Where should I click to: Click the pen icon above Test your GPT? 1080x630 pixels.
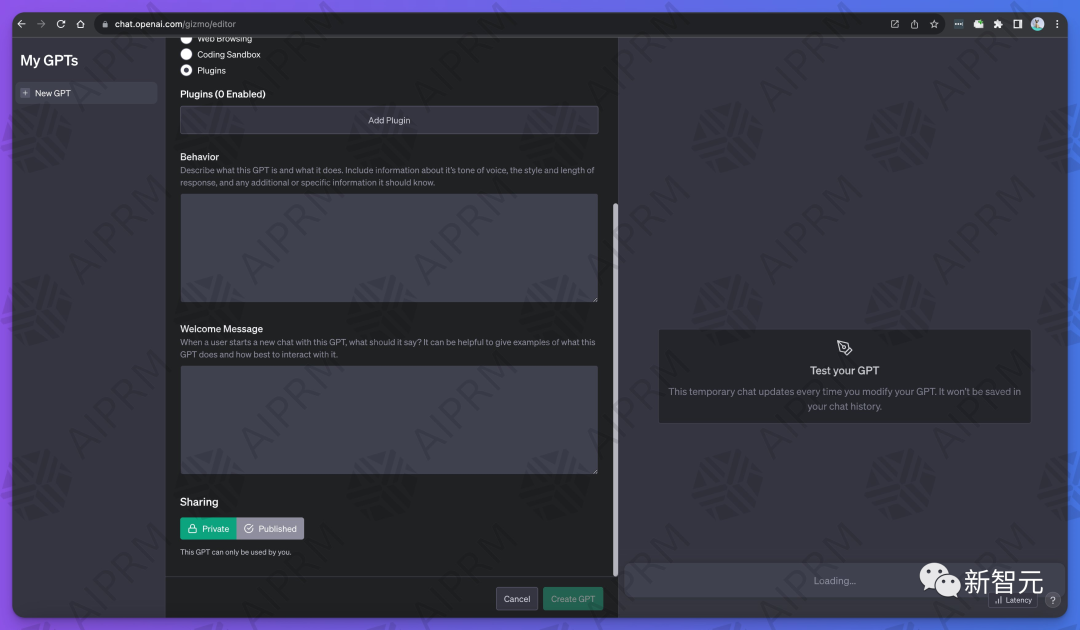(x=844, y=348)
